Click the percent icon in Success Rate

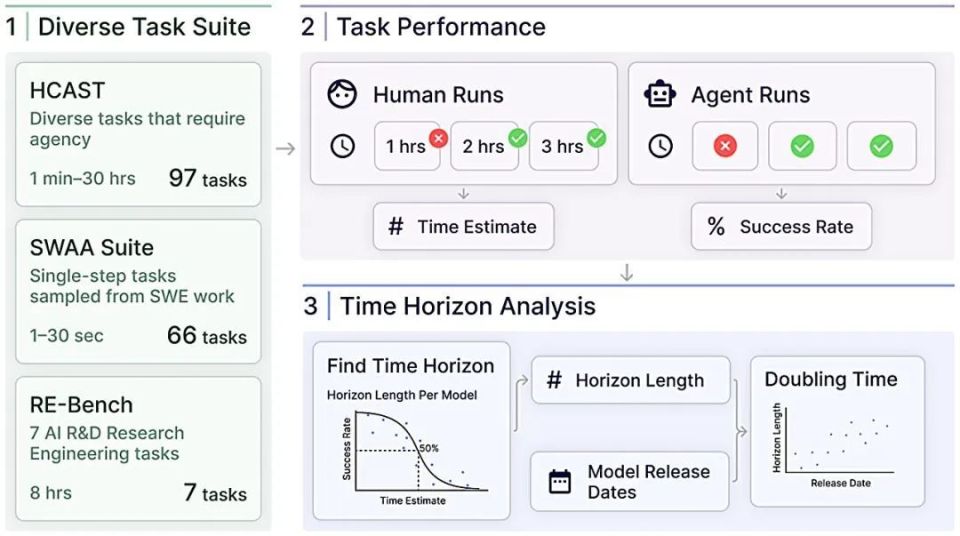tap(716, 227)
